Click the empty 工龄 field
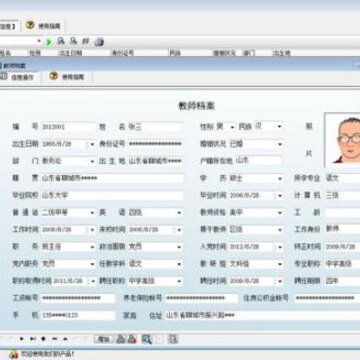360x360 pixels. point(342,213)
